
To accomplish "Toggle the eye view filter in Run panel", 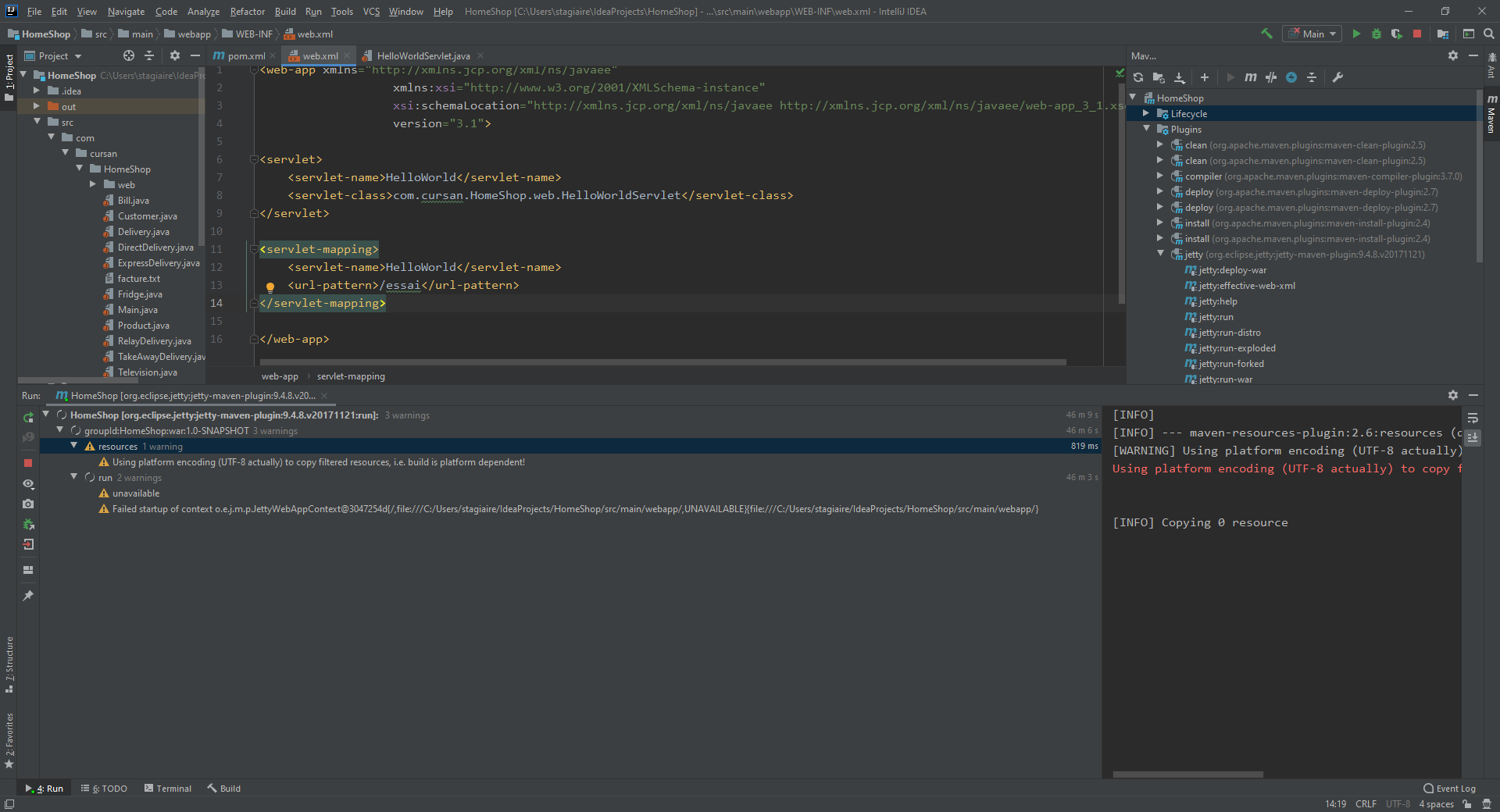I will pos(28,483).
